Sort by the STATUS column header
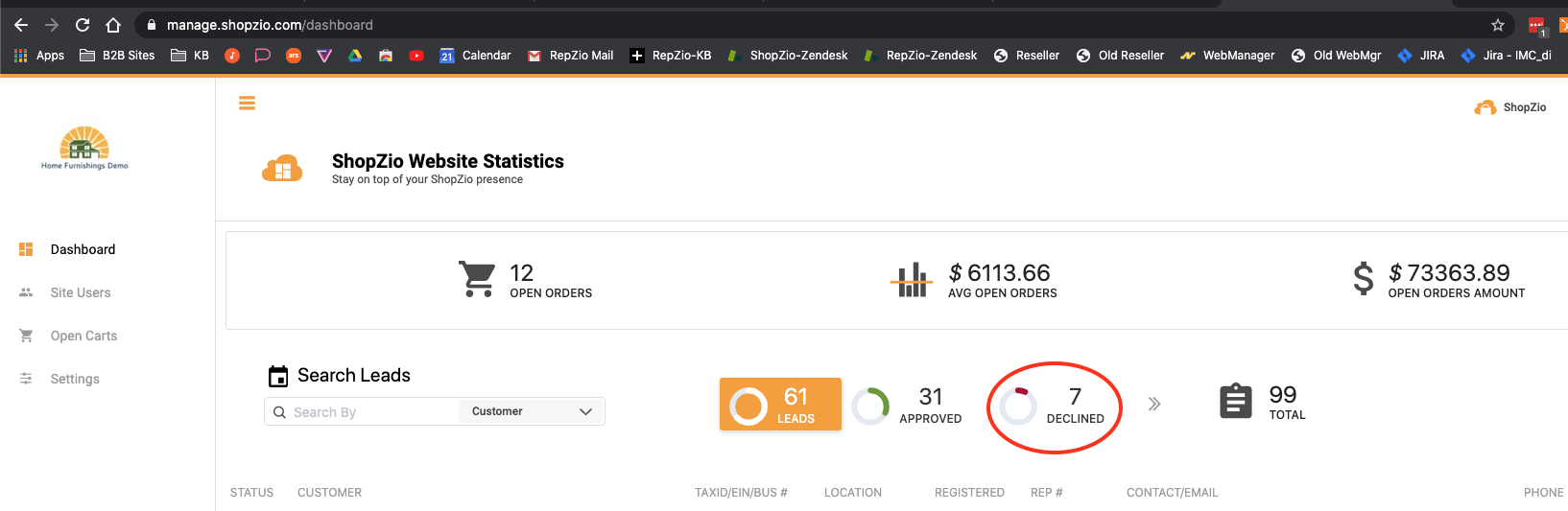Image resolution: width=1568 pixels, height=511 pixels. [x=251, y=493]
